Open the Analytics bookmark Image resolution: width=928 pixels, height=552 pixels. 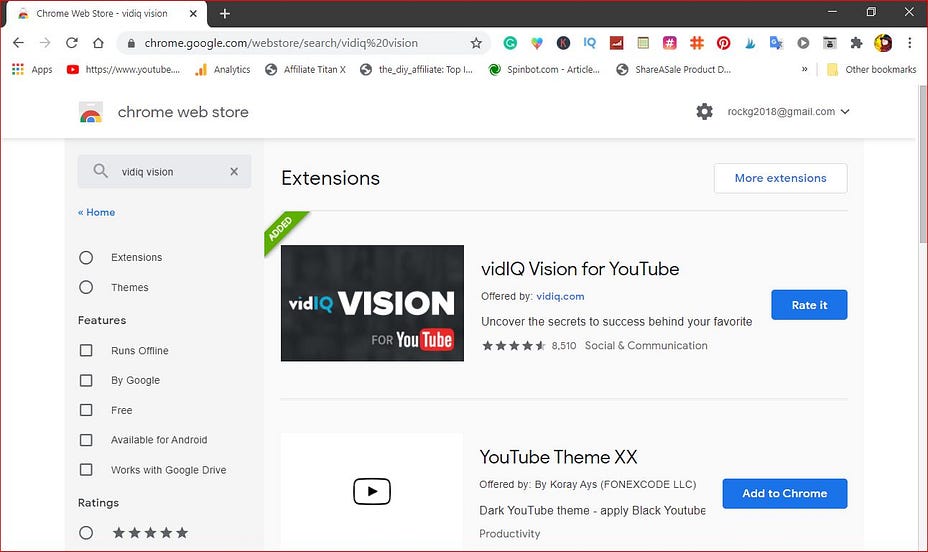pyautogui.click(x=223, y=69)
